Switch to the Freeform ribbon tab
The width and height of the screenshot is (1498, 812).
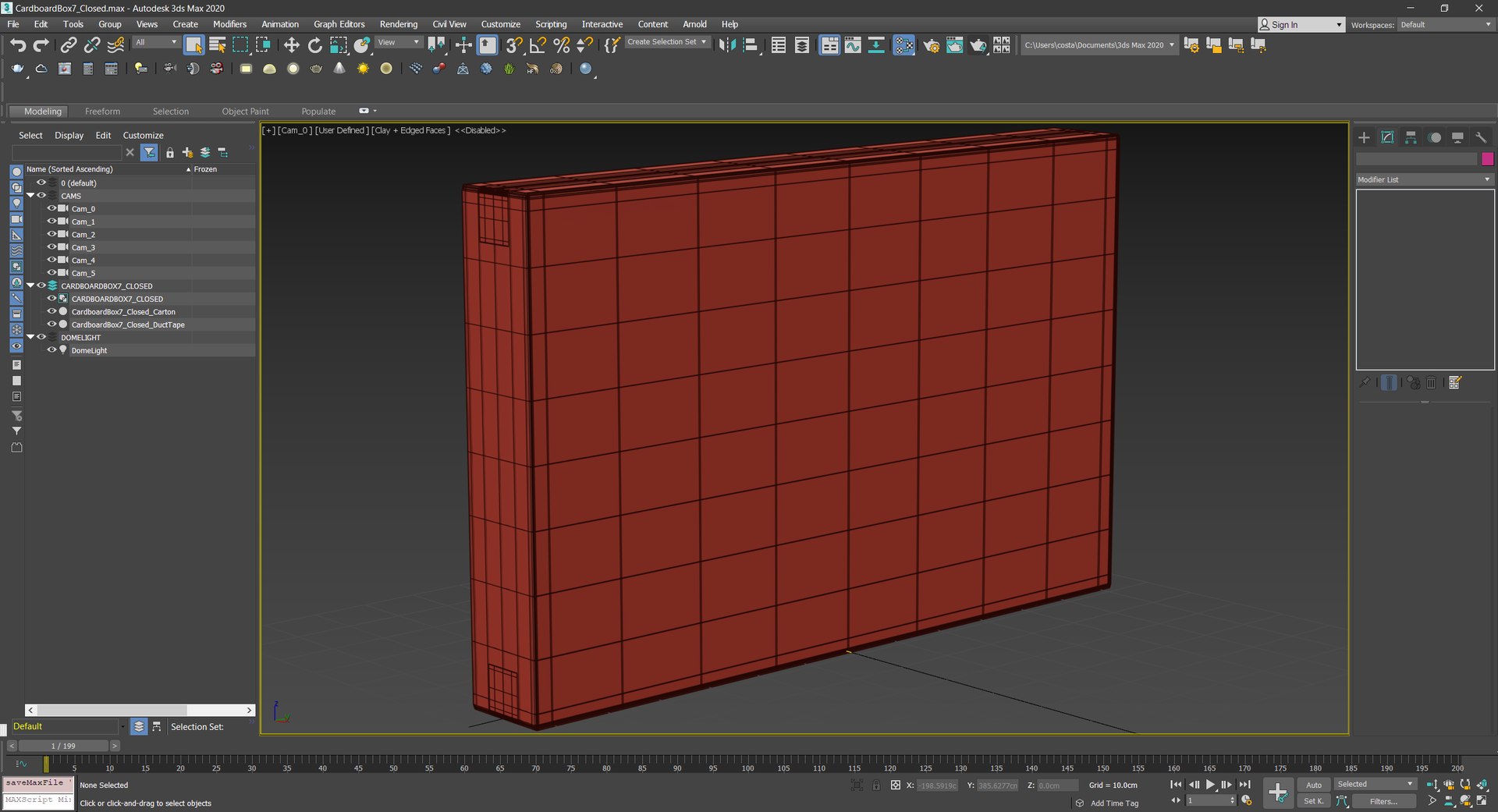click(102, 112)
